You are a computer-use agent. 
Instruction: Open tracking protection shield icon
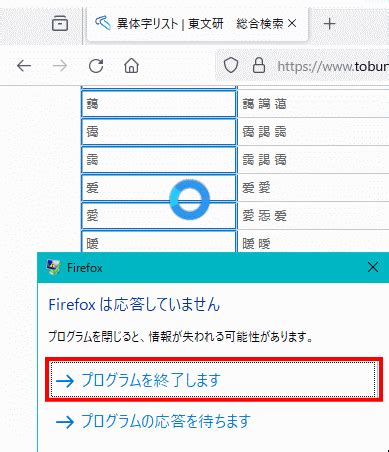tap(231, 65)
